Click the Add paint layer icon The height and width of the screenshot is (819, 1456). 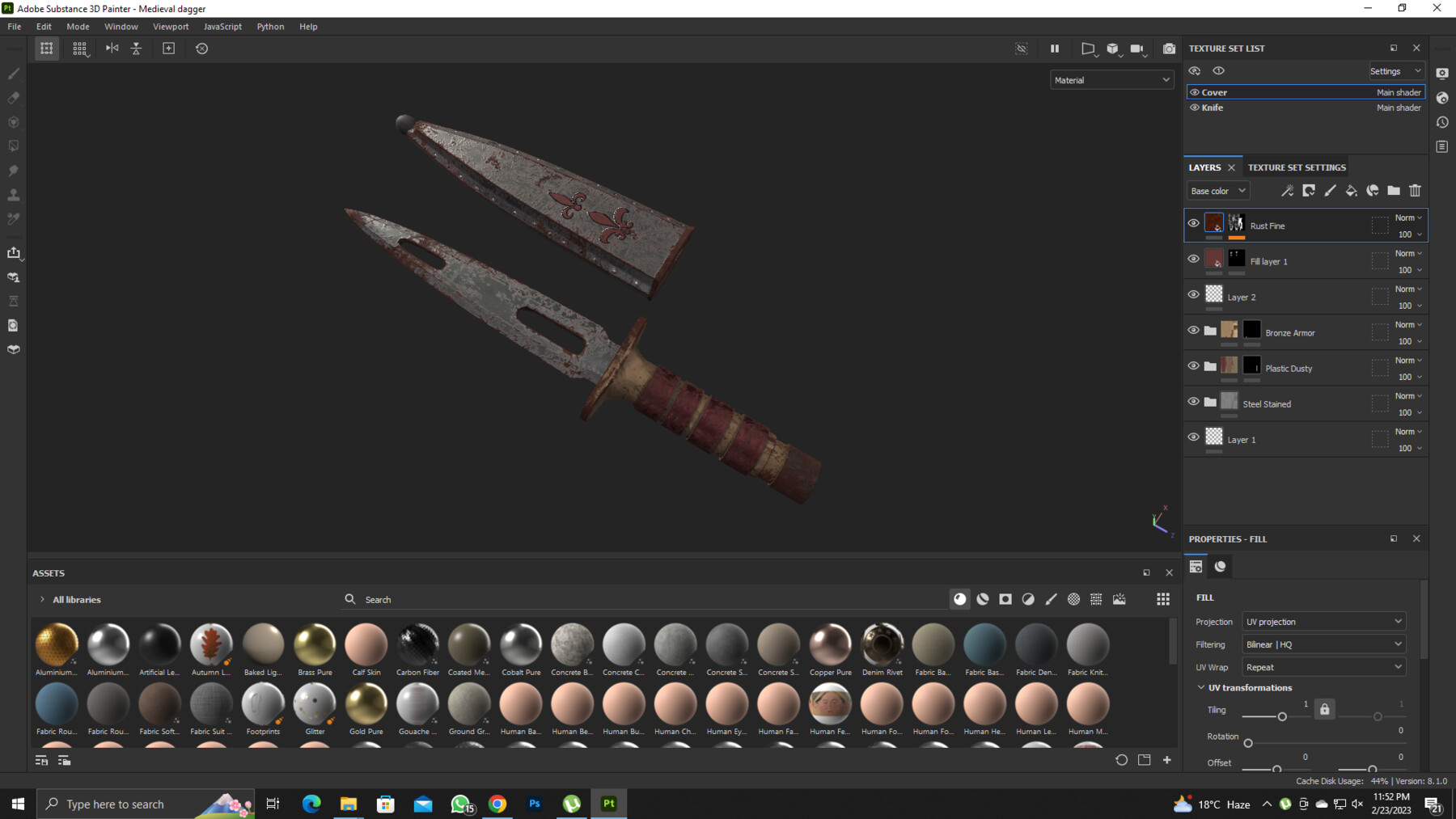pyautogui.click(x=1331, y=191)
